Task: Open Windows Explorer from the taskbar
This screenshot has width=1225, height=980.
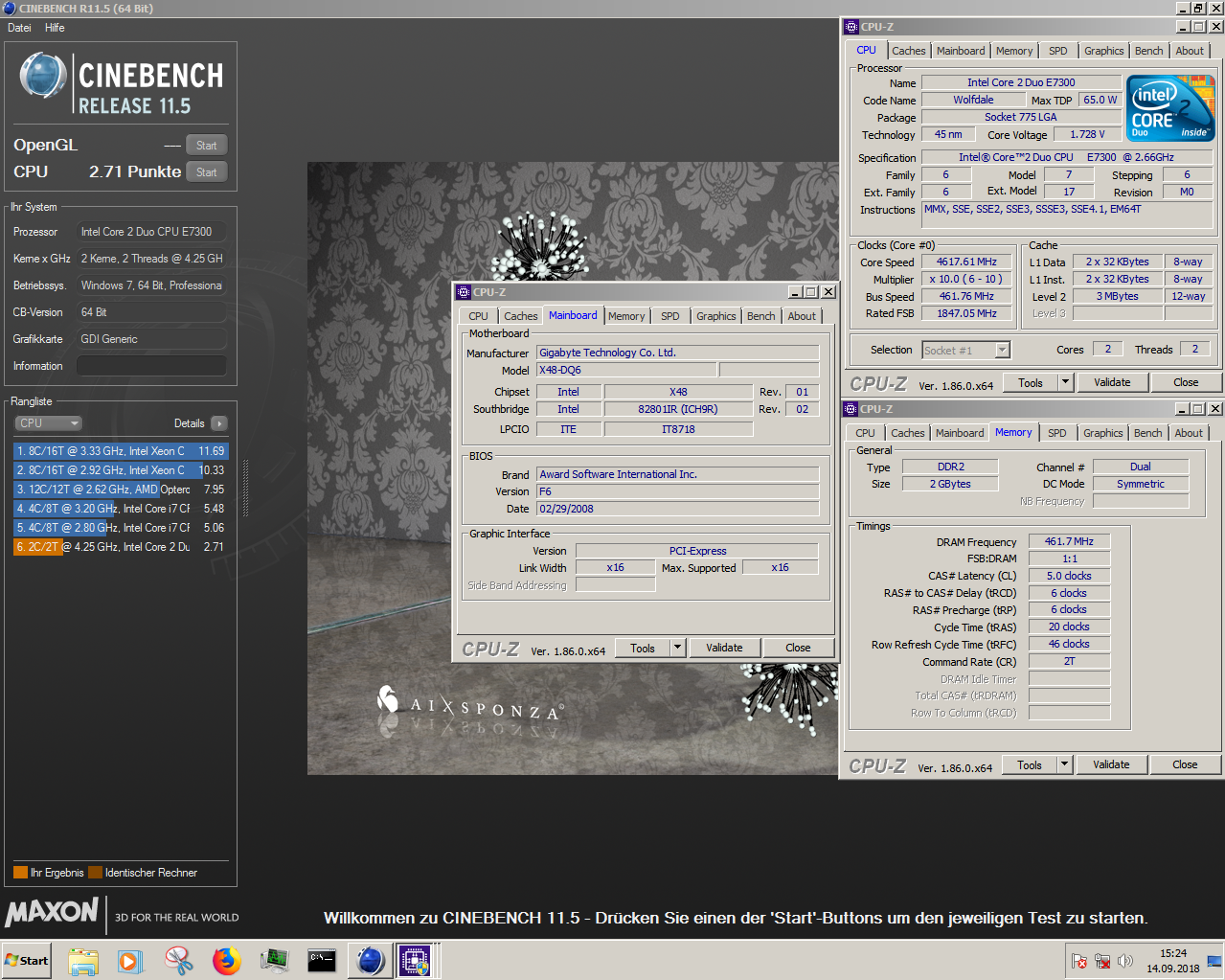Action: (x=83, y=960)
